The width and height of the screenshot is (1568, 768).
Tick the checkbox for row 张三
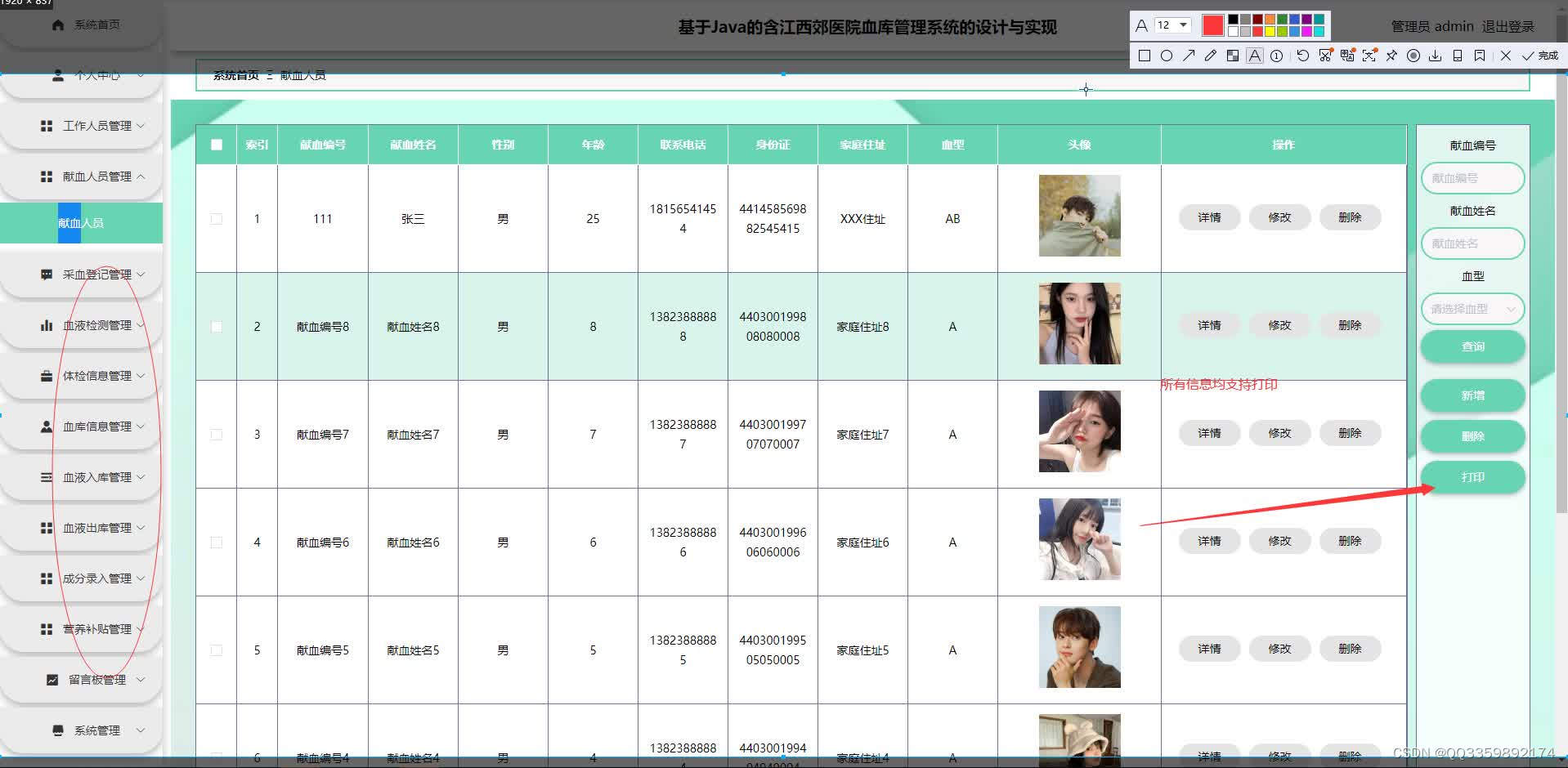217,219
